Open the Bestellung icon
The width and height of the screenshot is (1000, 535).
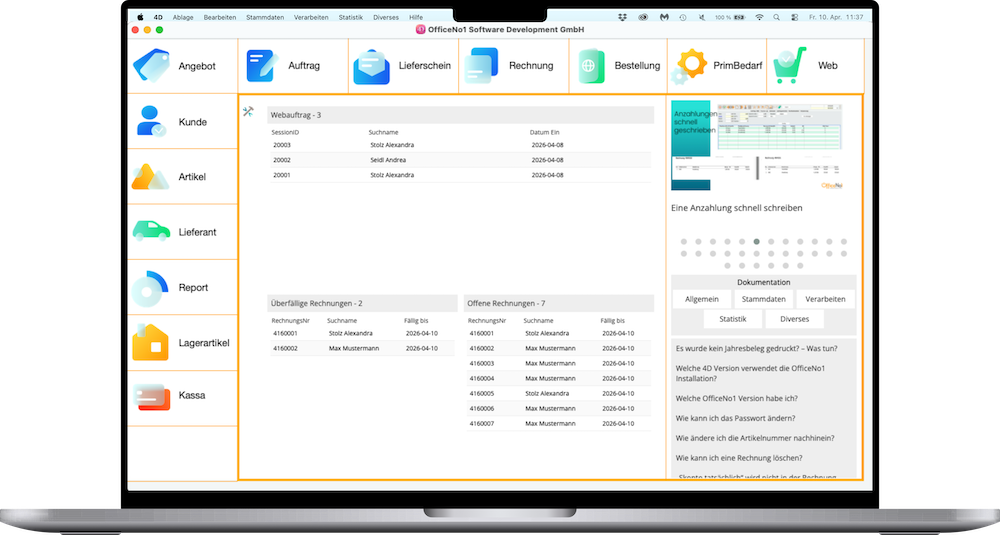(589, 66)
